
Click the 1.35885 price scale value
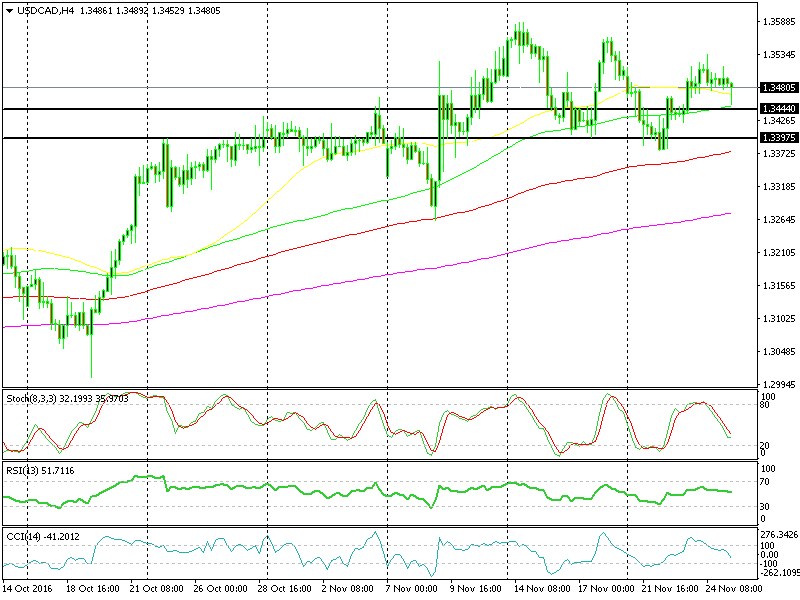(779, 22)
